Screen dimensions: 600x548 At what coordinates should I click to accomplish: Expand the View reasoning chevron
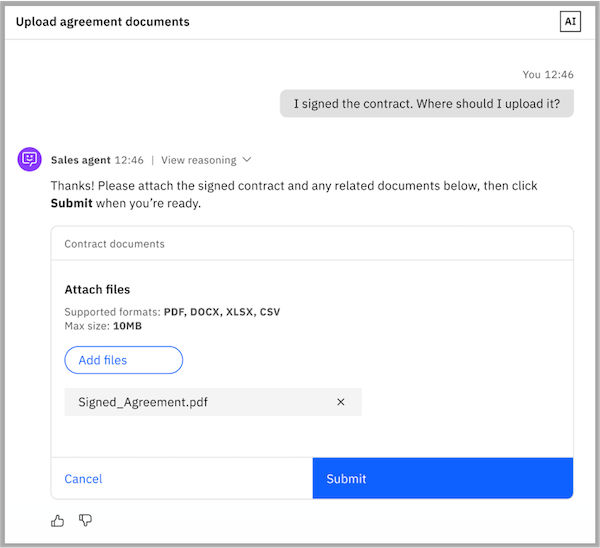click(x=247, y=160)
